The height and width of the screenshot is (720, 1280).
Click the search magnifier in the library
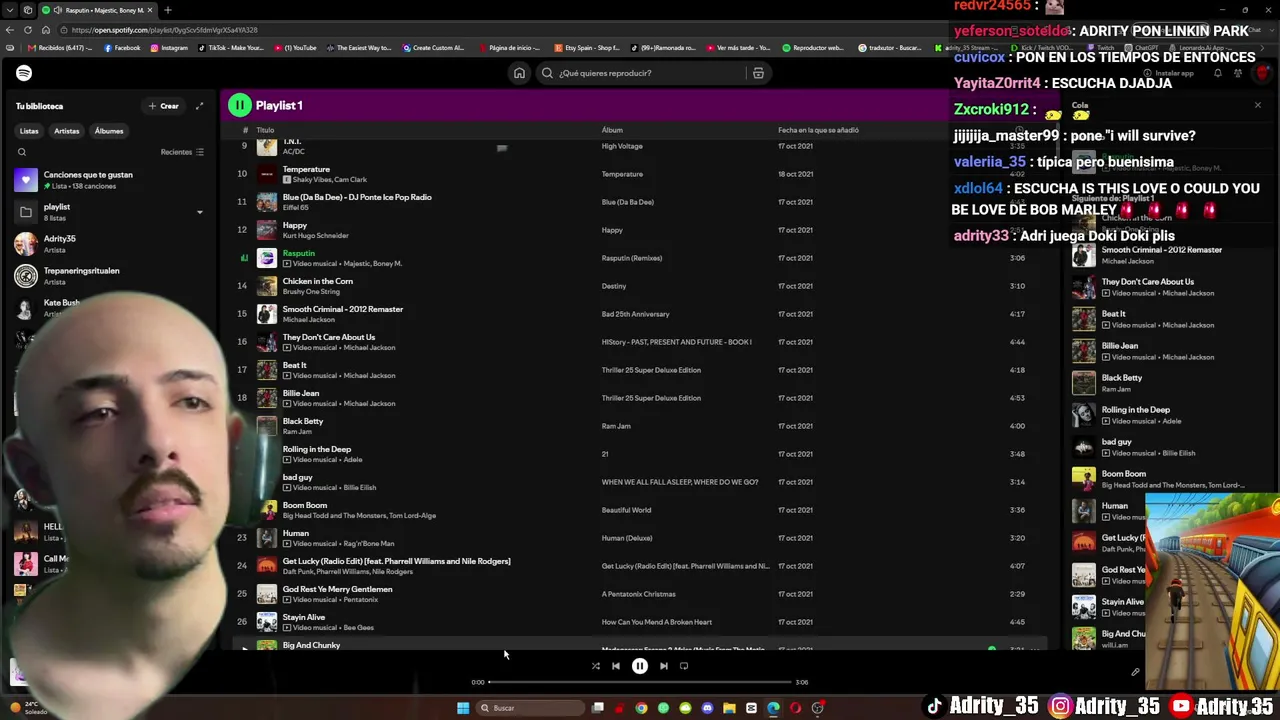pos(22,152)
